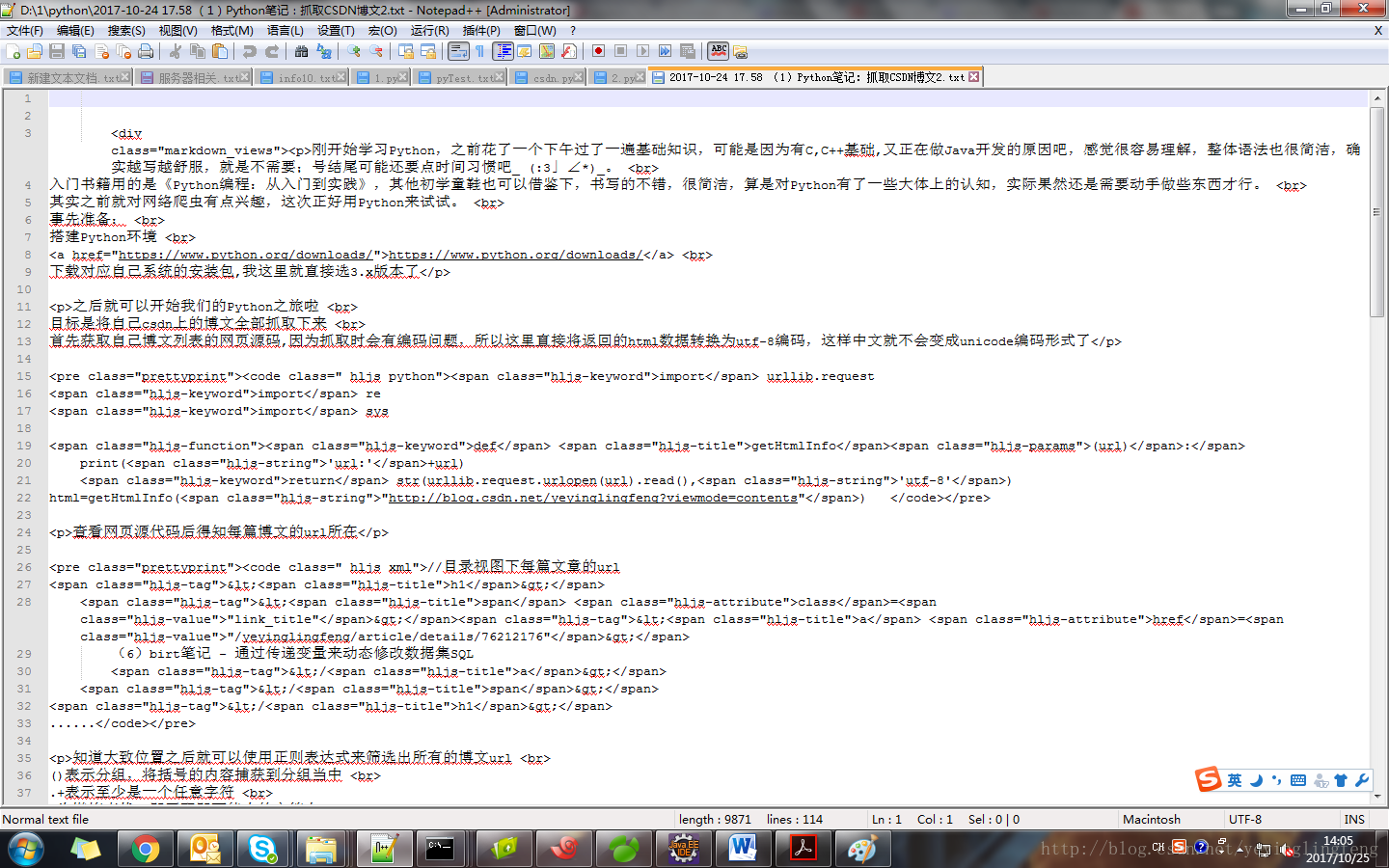Start macro recording with red dot

(598, 51)
